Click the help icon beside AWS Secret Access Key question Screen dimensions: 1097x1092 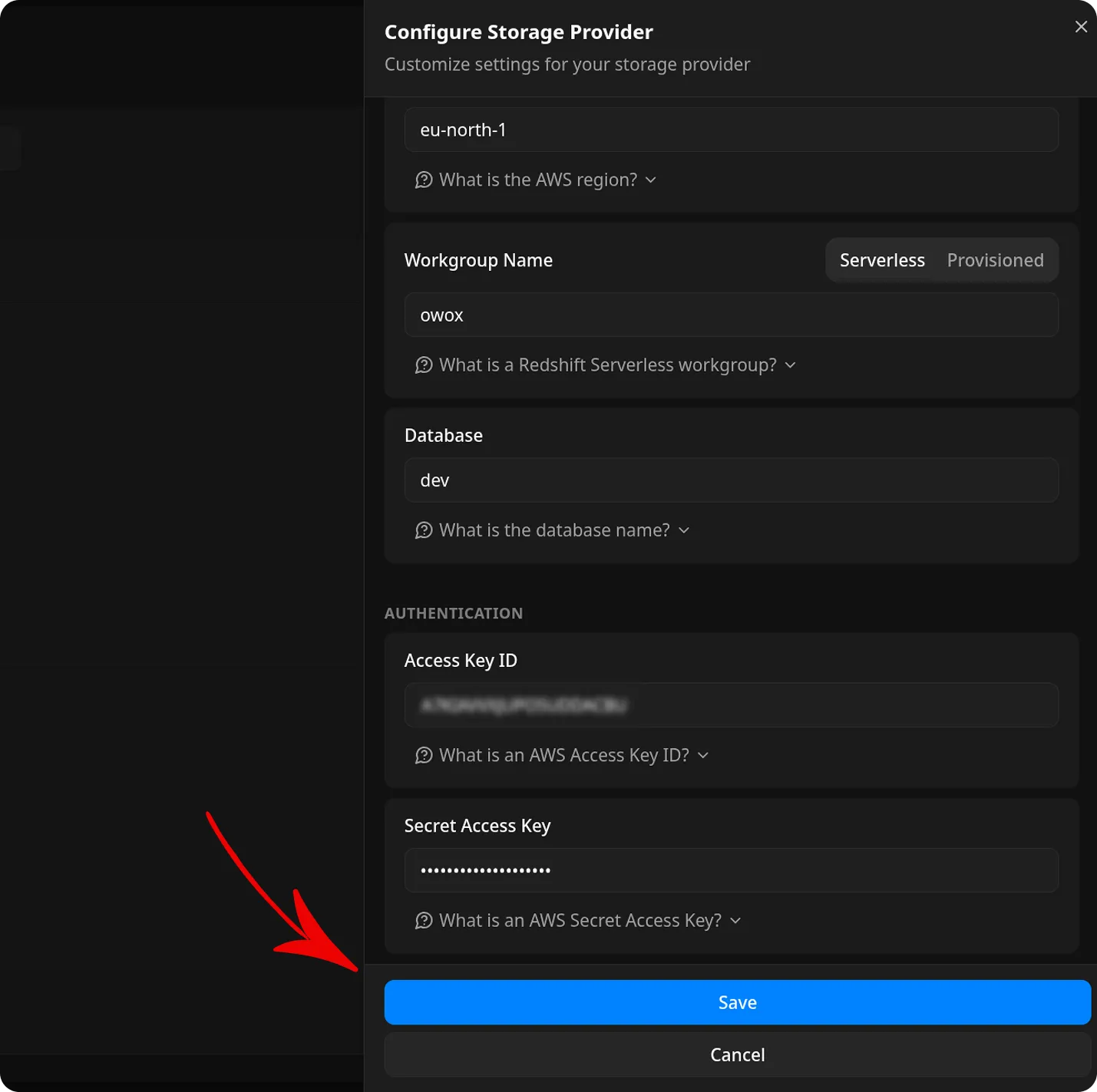pos(425,920)
